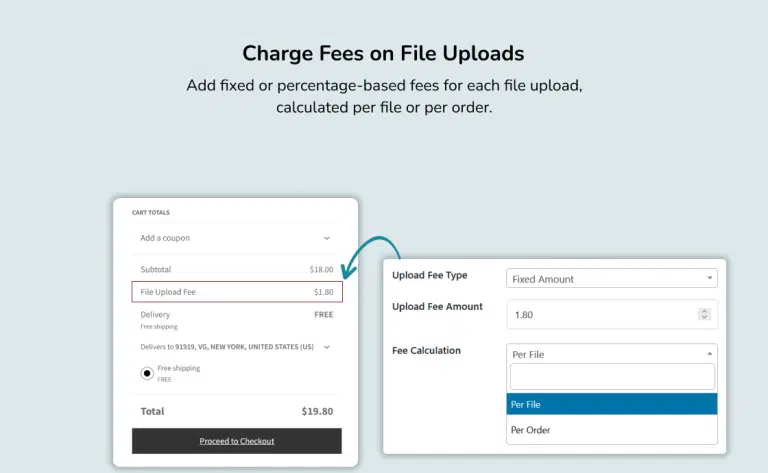Image resolution: width=768 pixels, height=473 pixels.
Task: Click the File Upload Fee row
Action: point(237,292)
